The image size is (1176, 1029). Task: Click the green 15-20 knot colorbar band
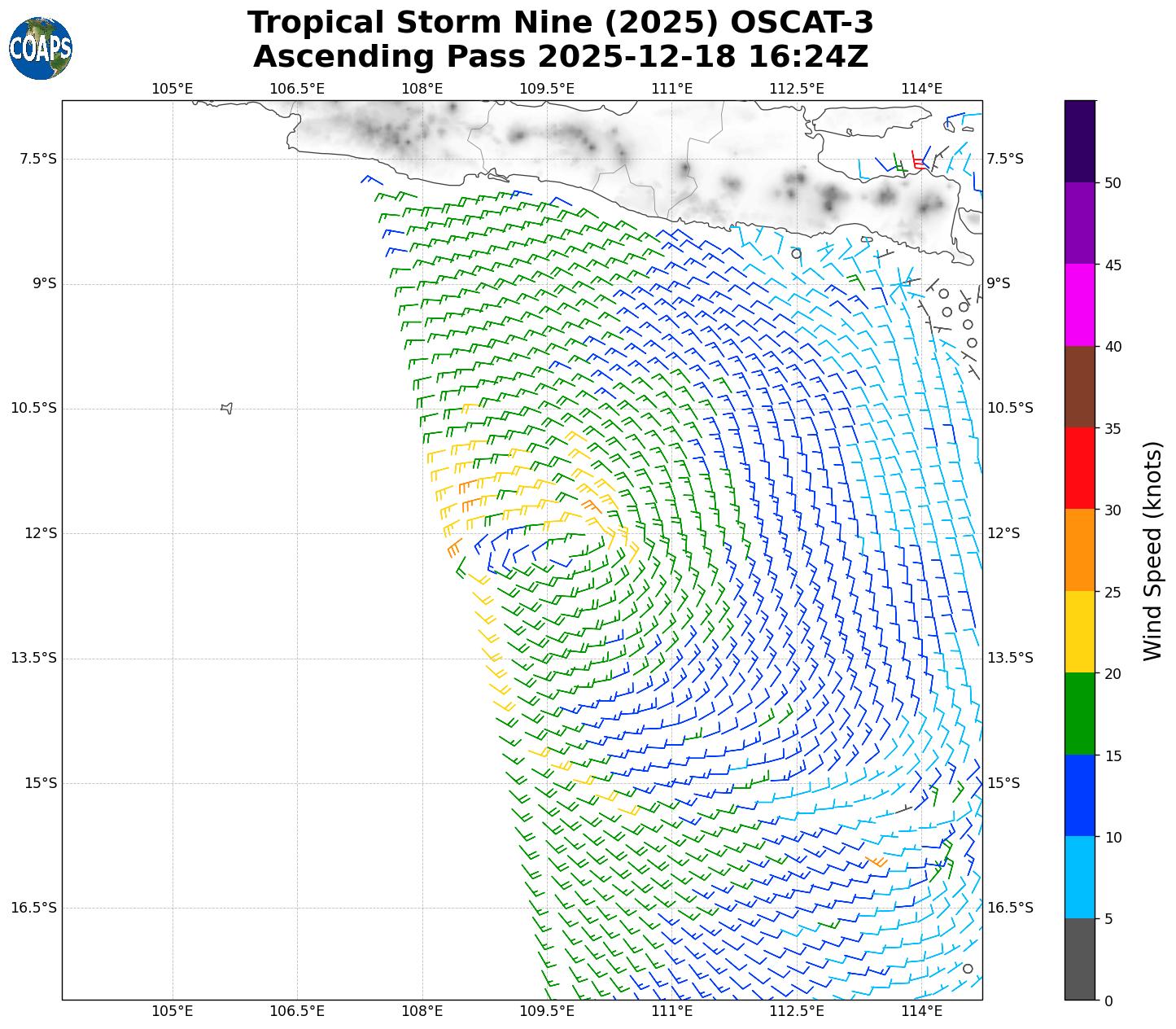pyautogui.click(x=1080, y=714)
